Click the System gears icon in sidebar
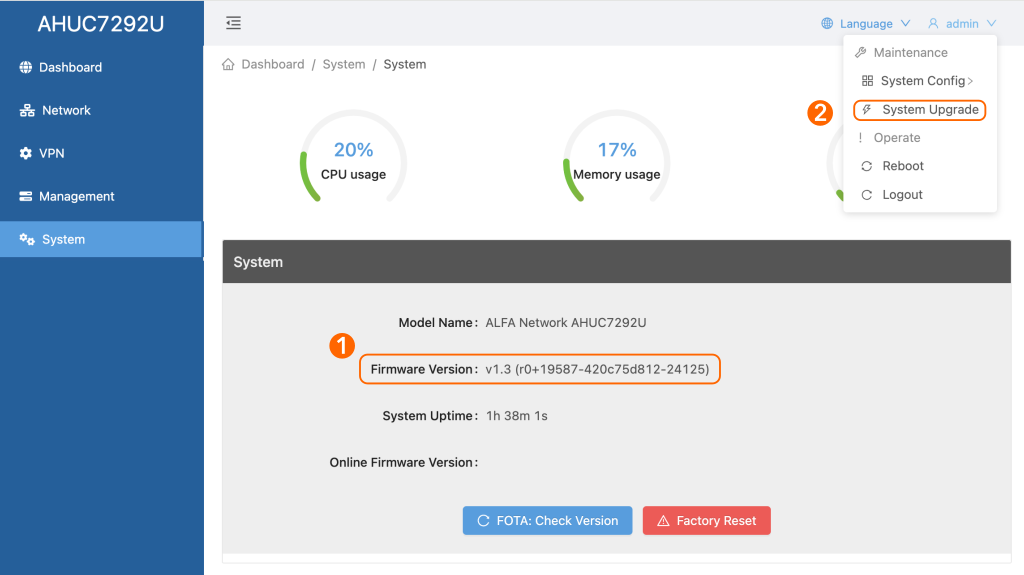 coord(27,239)
